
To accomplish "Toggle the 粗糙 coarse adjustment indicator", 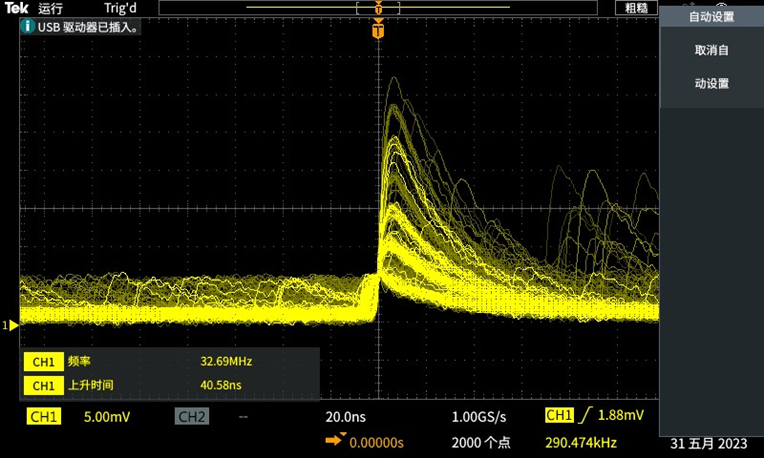I will [x=636, y=8].
